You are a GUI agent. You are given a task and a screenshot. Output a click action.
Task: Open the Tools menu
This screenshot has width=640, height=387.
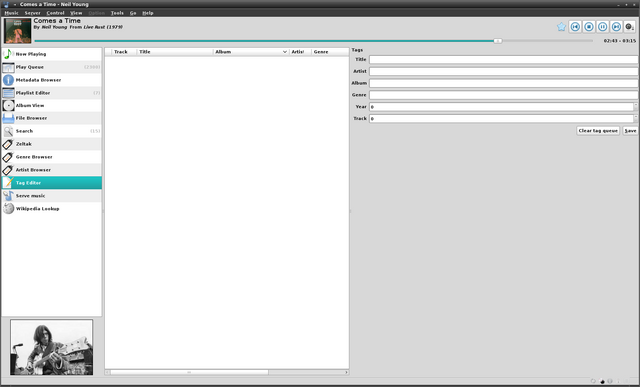(117, 13)
